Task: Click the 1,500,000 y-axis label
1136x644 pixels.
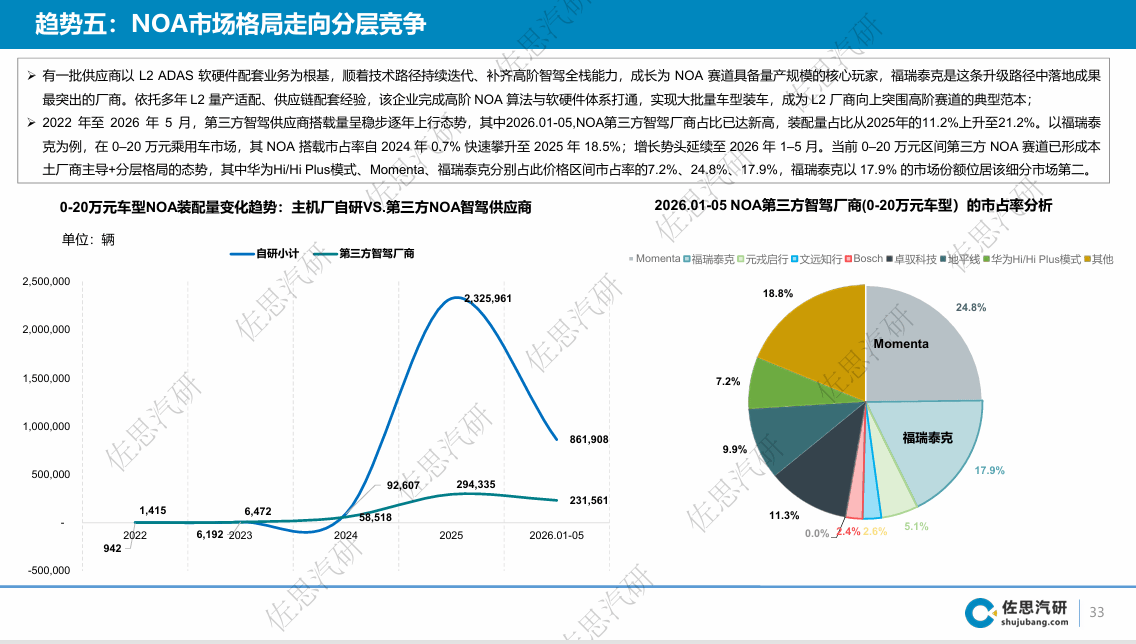Action: click(x=46, y=378)
